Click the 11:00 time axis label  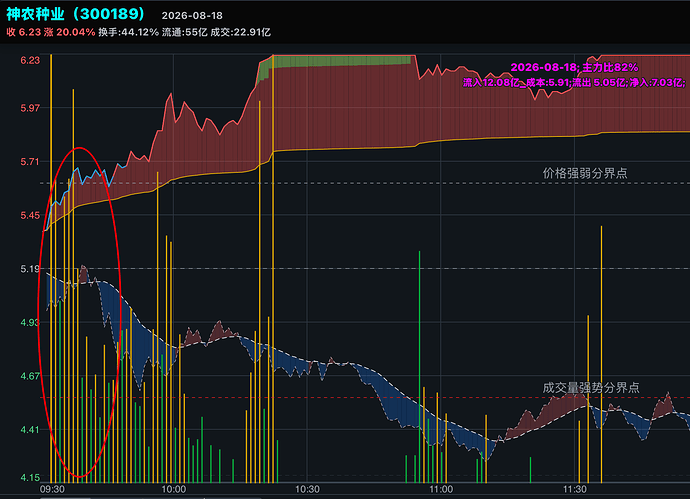point(441,489)
